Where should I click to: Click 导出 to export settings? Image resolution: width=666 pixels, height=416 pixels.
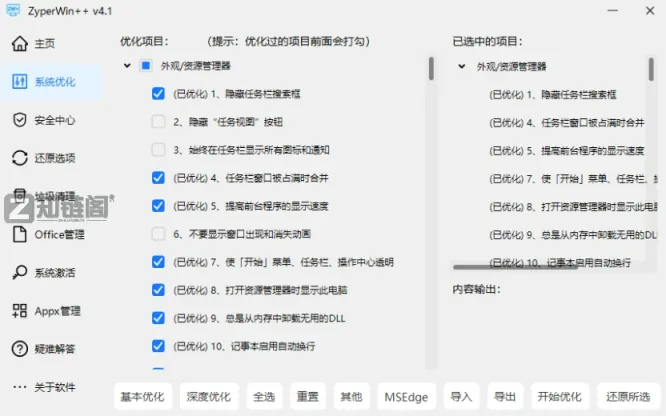tap(505, 397)
